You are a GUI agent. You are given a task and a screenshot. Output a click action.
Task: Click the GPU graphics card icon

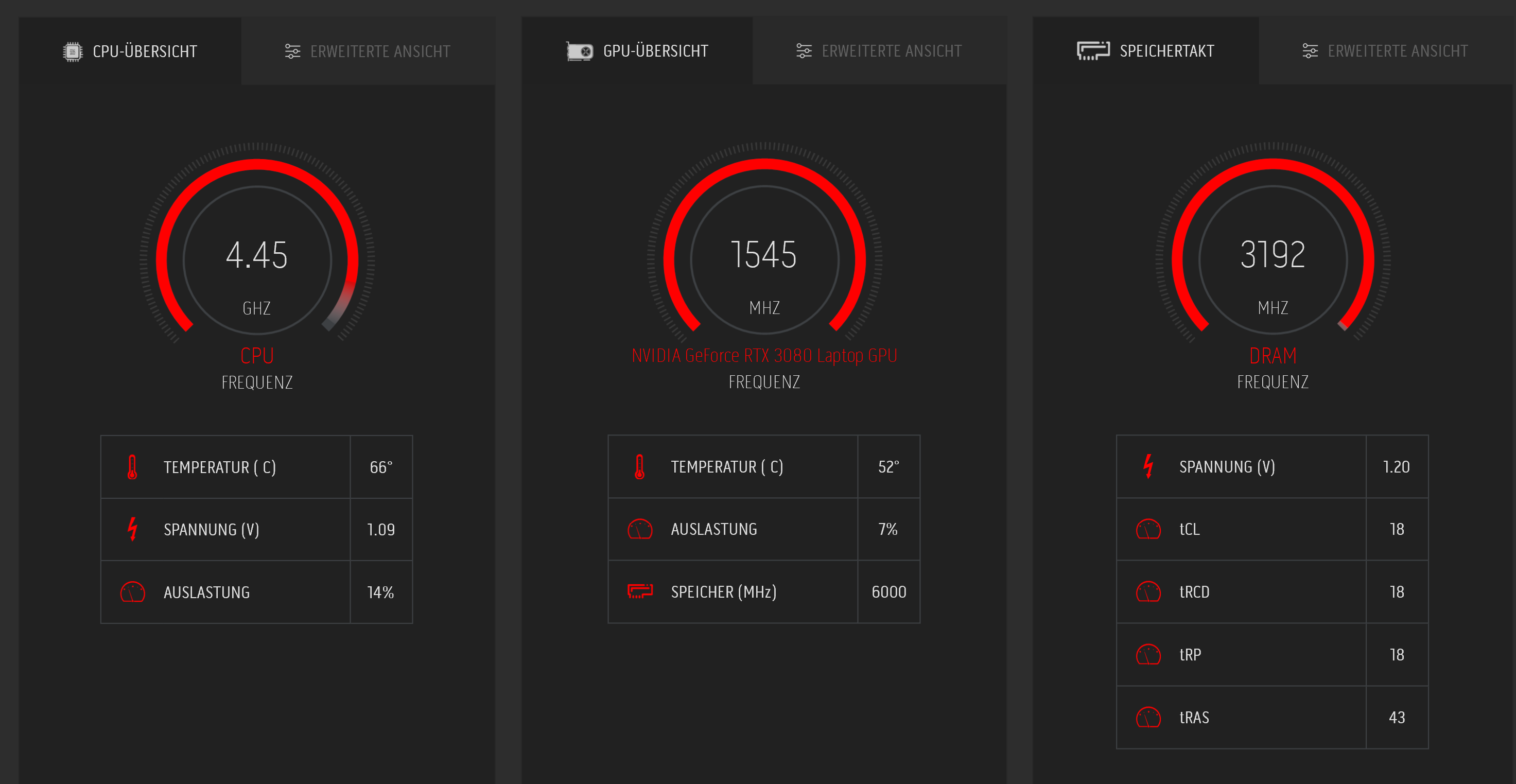tap(579, 51)
